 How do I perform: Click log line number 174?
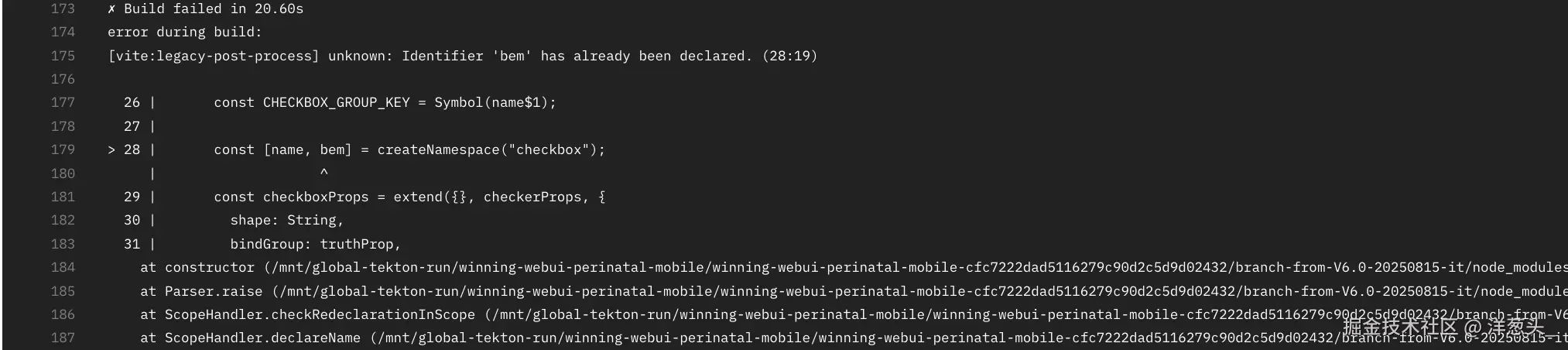click(63, 33)
